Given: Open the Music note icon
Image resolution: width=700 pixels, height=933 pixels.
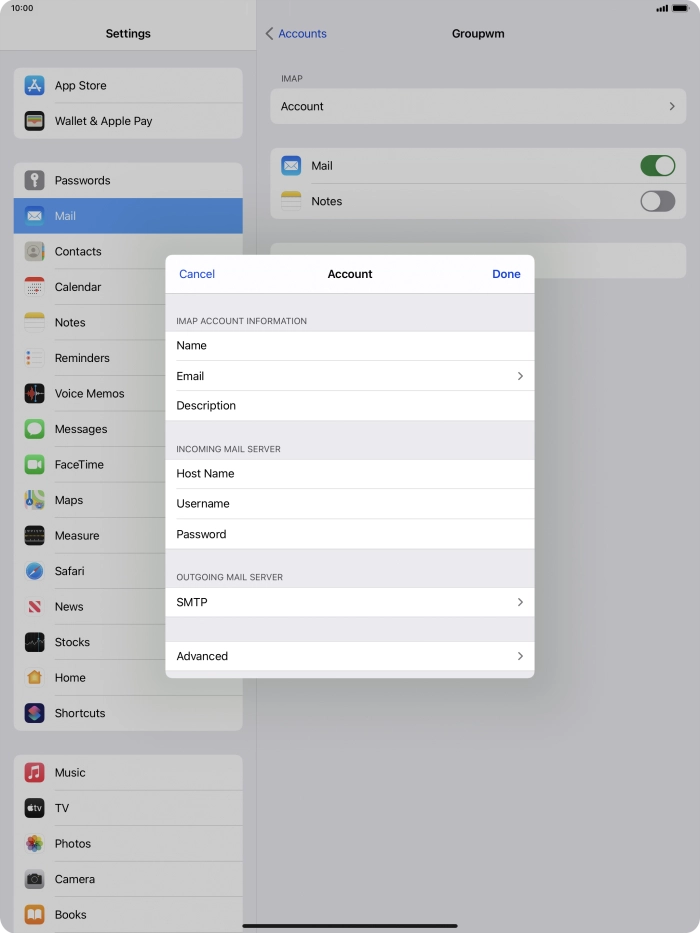Looking at the screenshot, I should [x=35, y=772].
